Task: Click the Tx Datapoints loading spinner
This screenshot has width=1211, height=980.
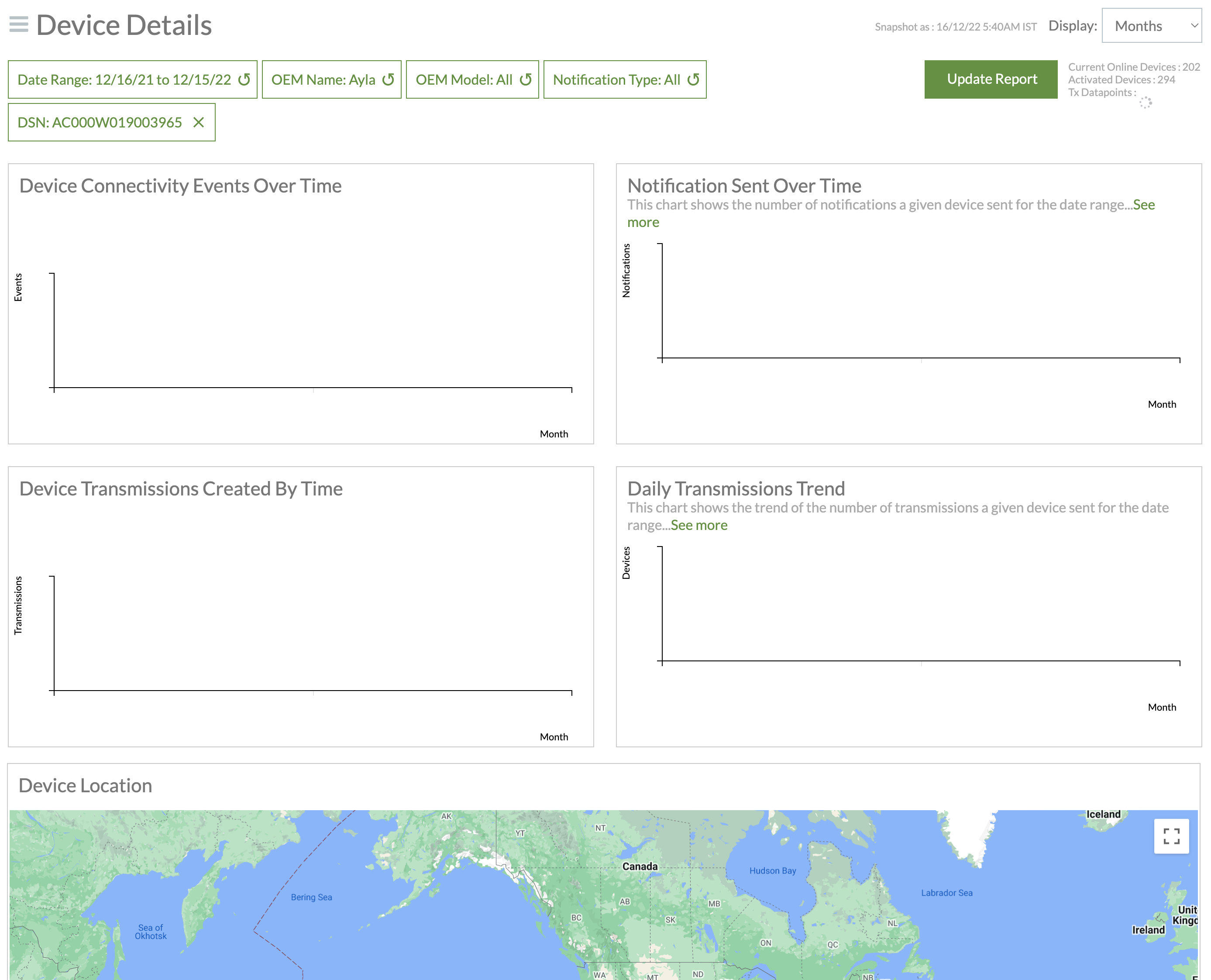Action: point(1145,103)
